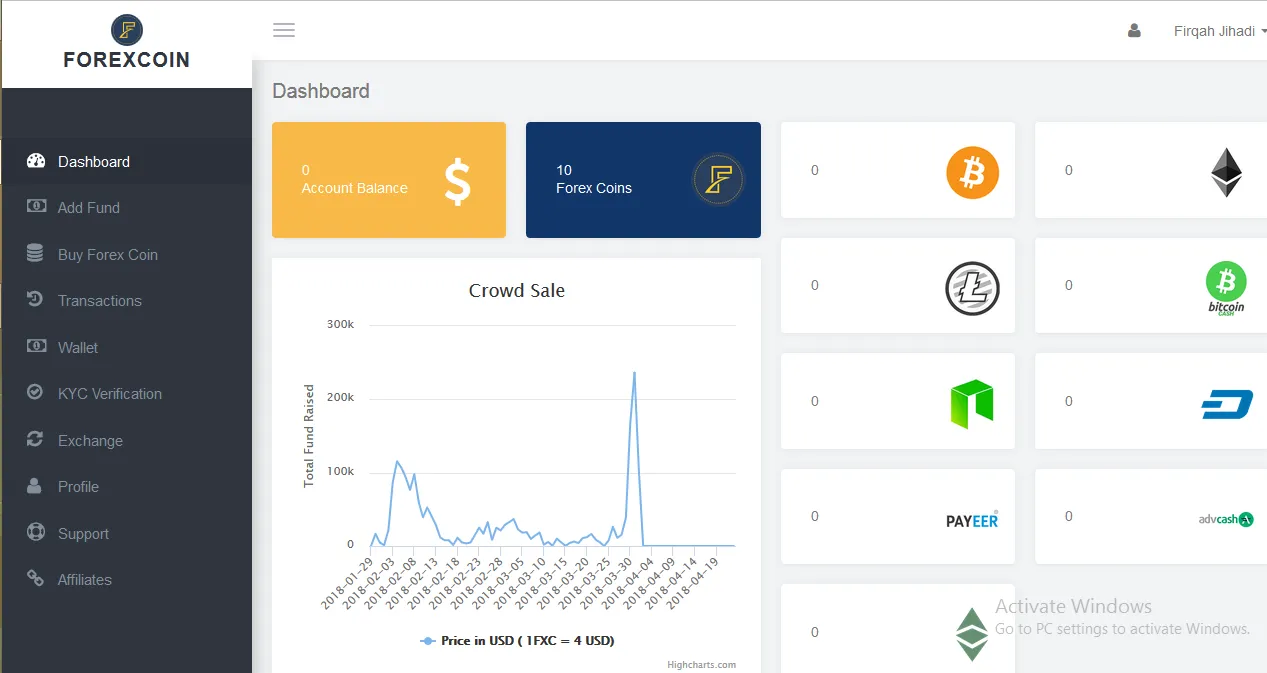Viewport: 1267px width, 673px height.
Task: Open the Wallet menu item
Action: 126,347
